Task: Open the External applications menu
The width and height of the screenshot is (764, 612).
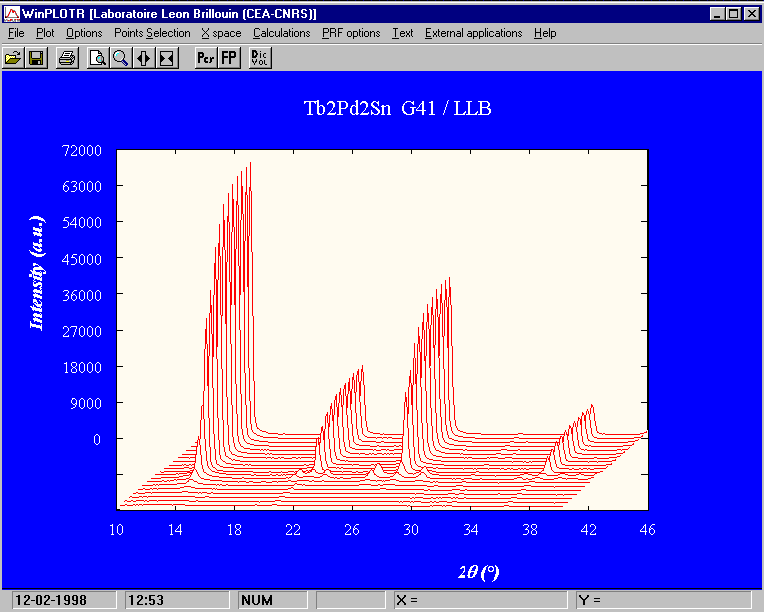Action: [473, 33]
